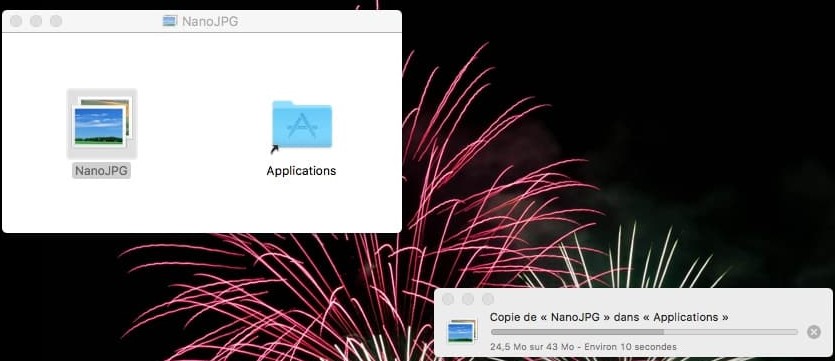Viewport: 835px width, 361px height.
Task: Click the NanoJPG icon in copy dialog
Action: coord(462,331)
